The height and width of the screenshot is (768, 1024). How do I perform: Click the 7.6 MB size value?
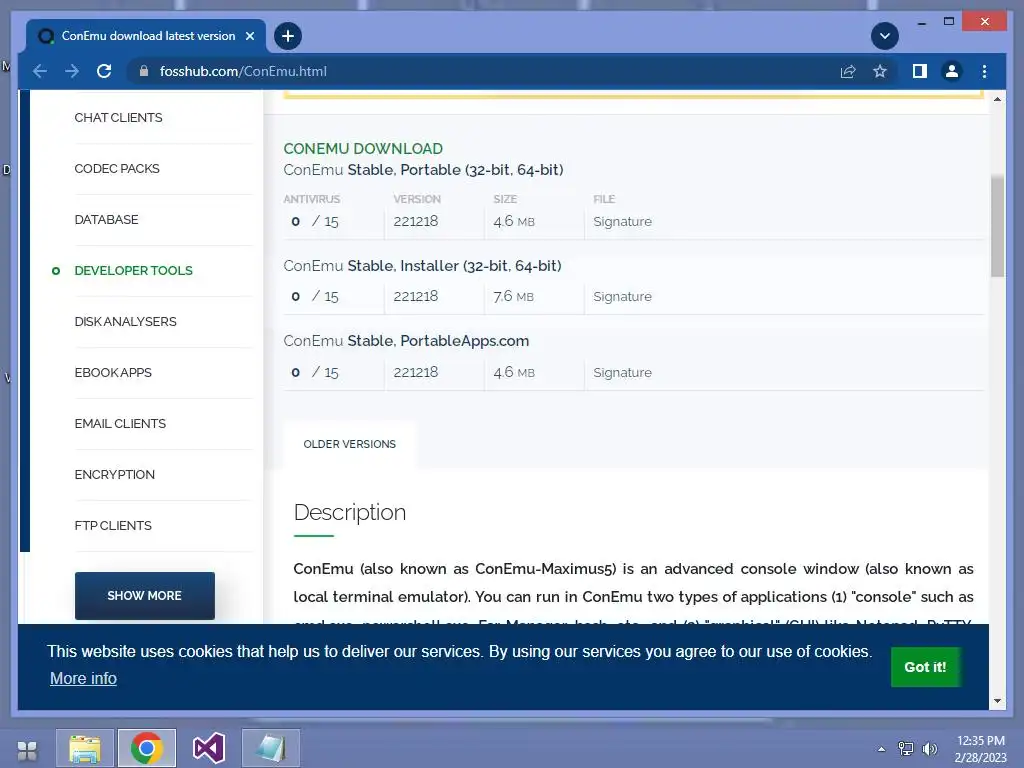[x=513, y=296]
